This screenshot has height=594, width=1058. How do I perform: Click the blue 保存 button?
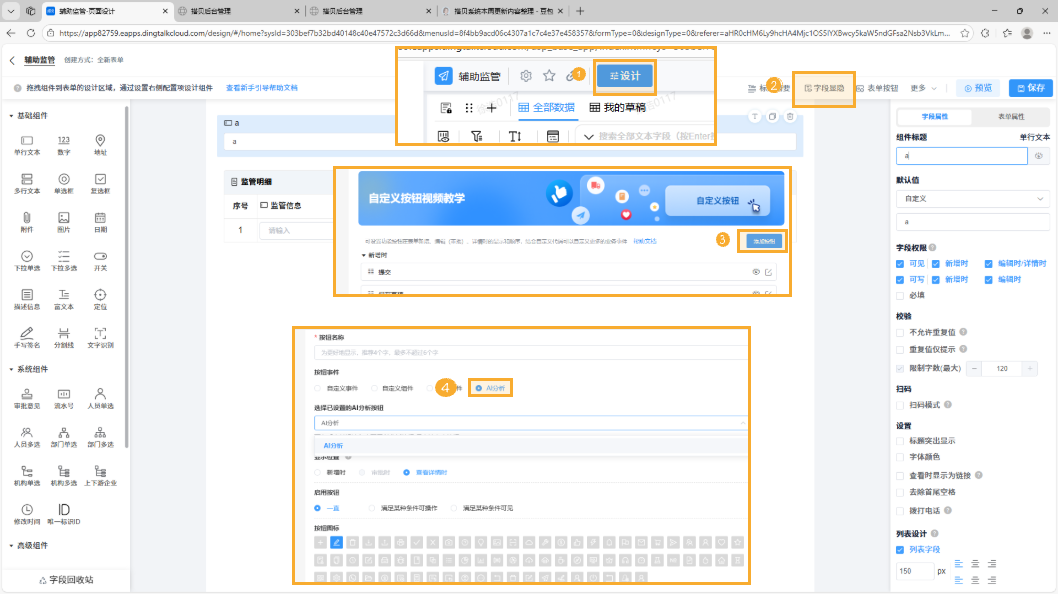[1030, 88]
